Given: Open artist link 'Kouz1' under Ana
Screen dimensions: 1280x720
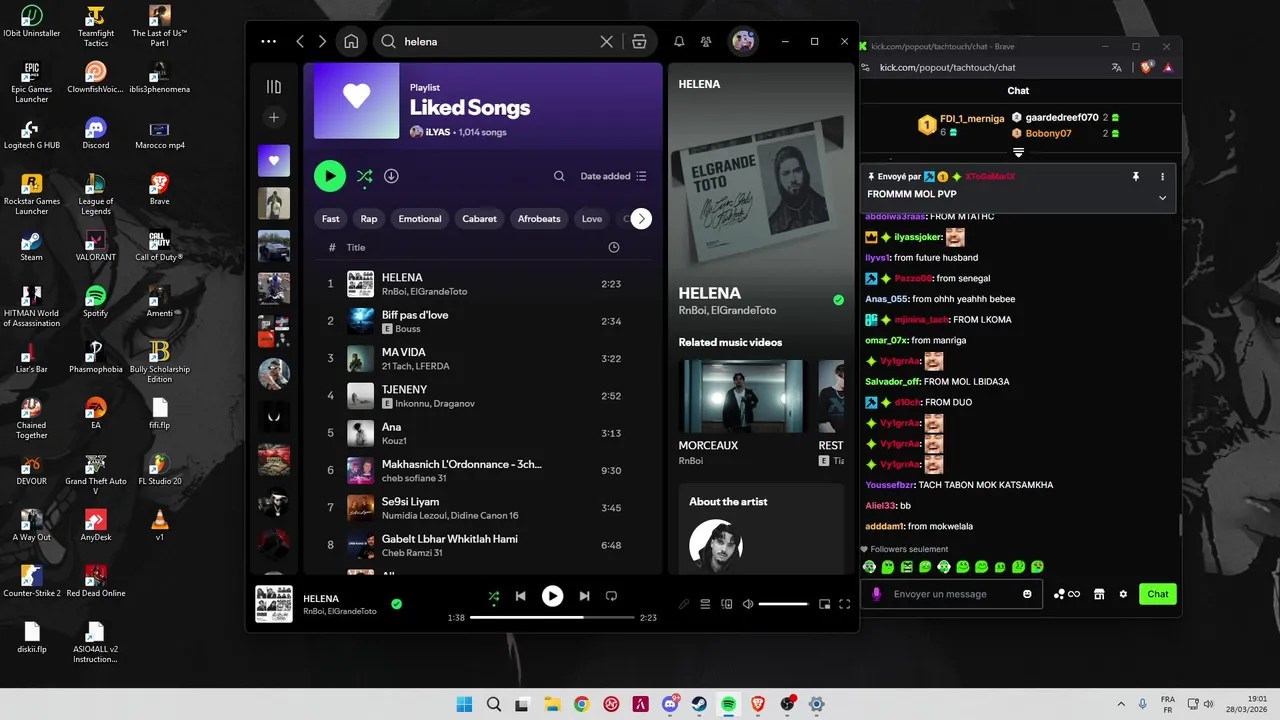Looking at the screenshot, I should (394, 441).
